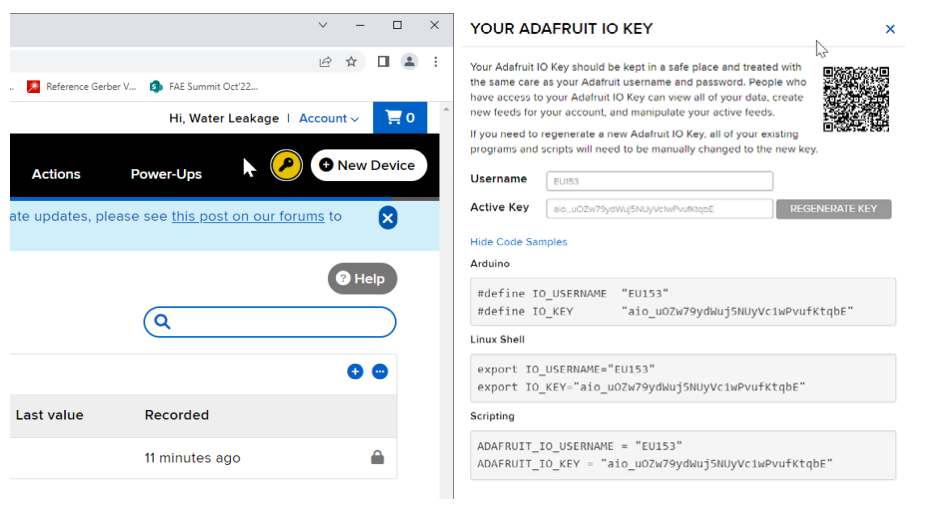Click the Linux Shell code box
Screen dimensions: 930x508
(x=683, y=378)
